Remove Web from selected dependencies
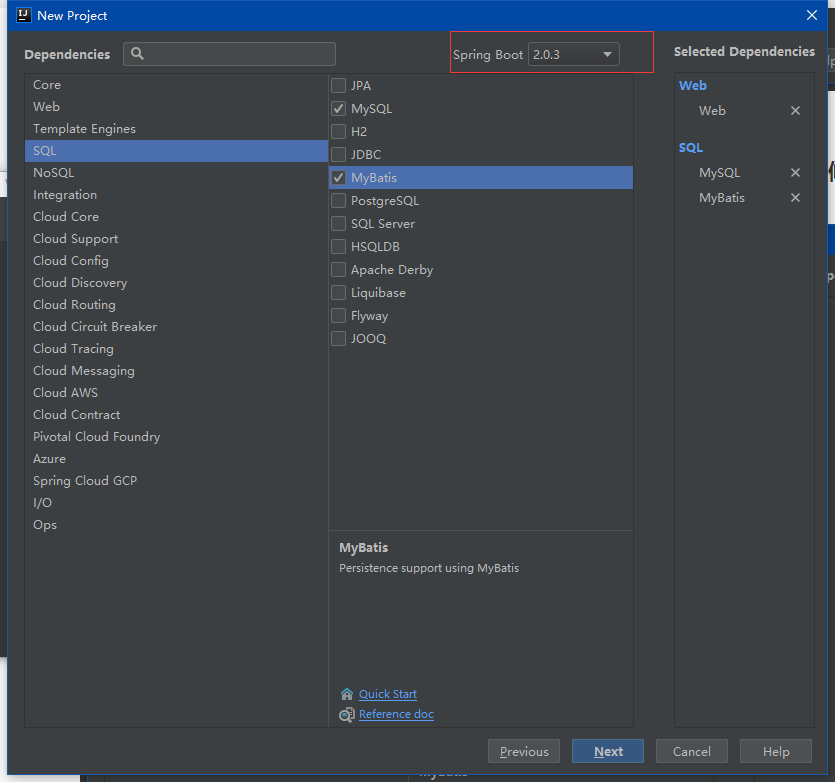Image resolution: width=835 pixels, height=782 pixels. click(x=795, y=110)
